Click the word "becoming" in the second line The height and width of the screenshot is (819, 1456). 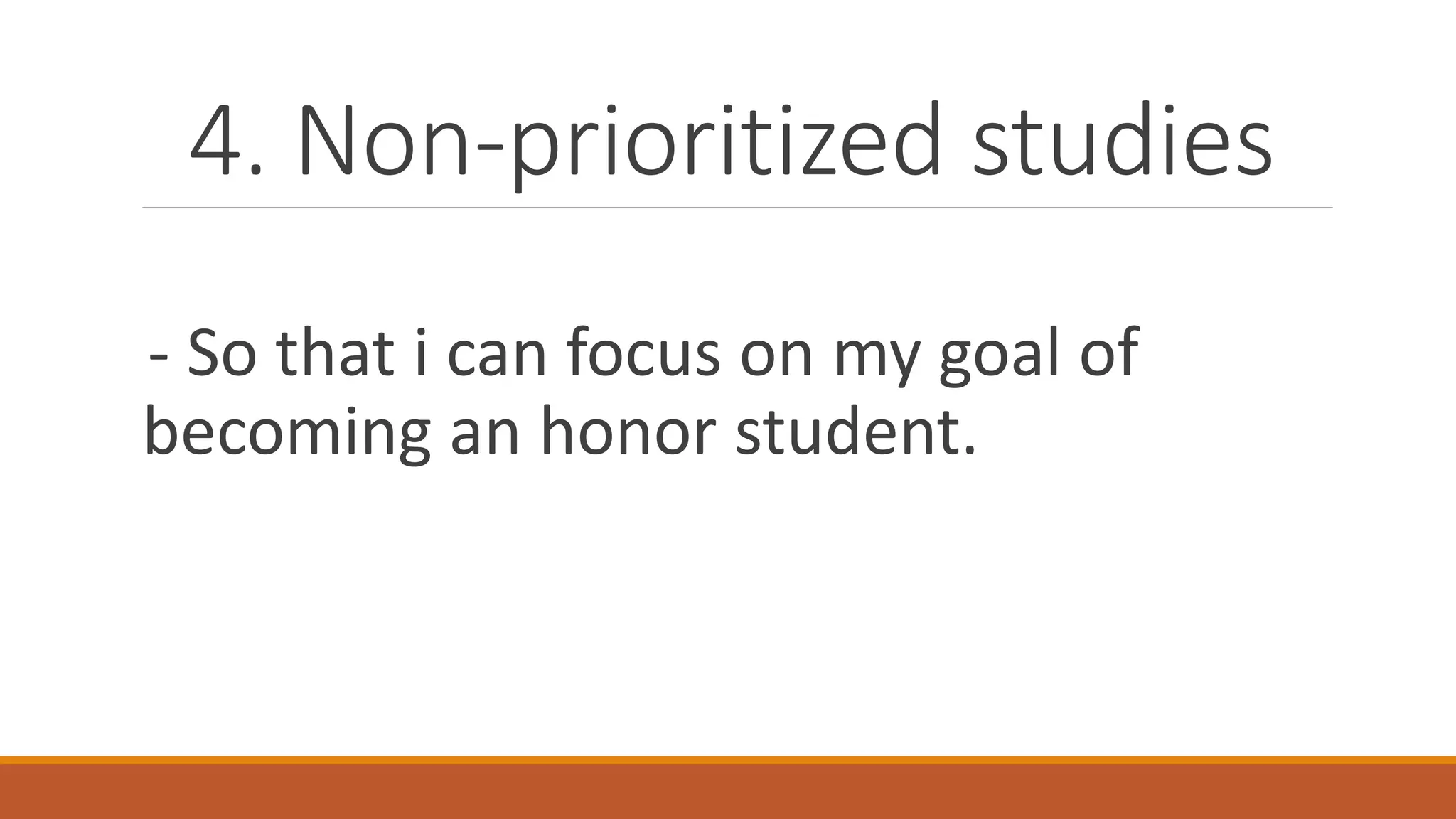pyautogui.click(x=287, y=434)
